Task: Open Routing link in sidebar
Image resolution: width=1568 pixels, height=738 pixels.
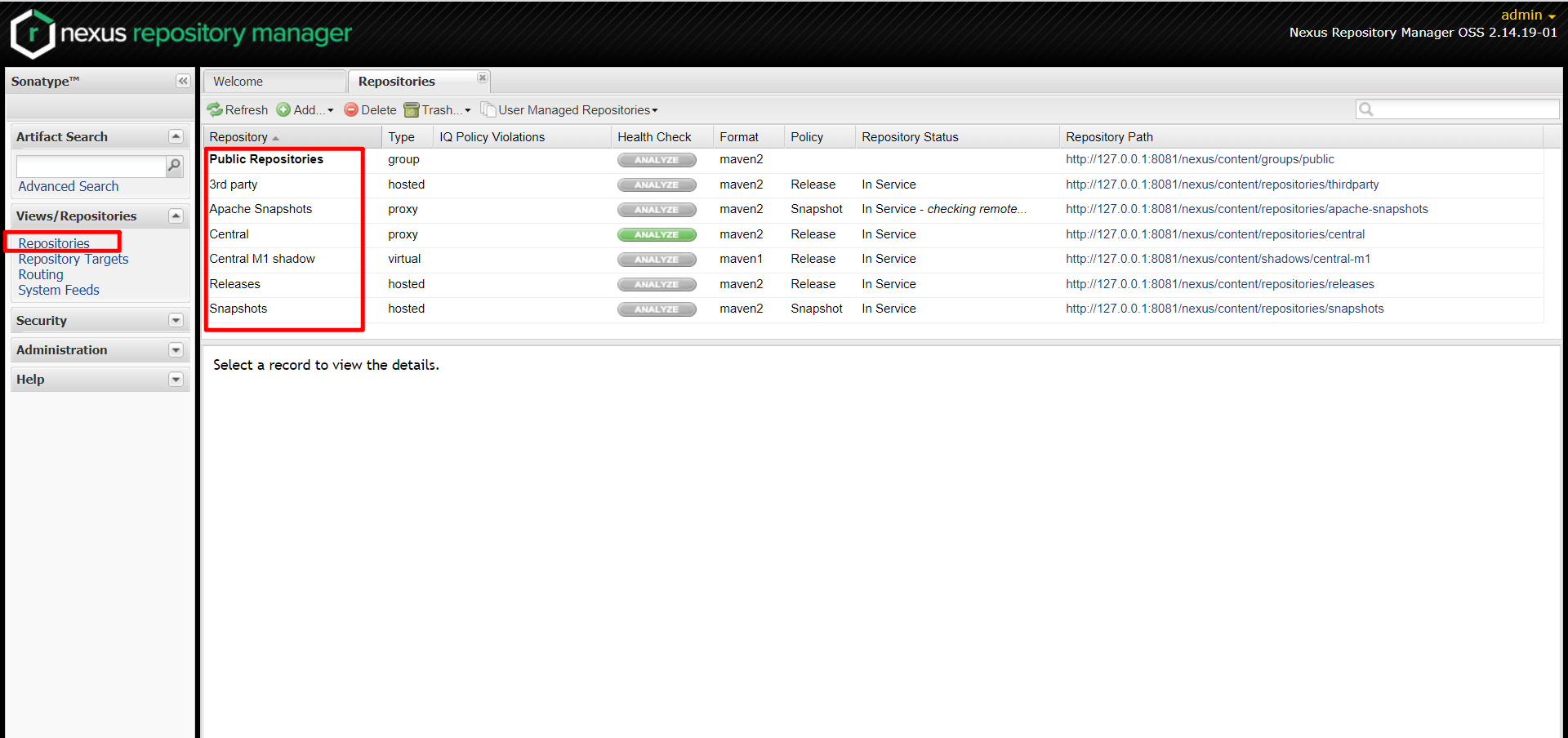Action: click(x=41, y=274)
